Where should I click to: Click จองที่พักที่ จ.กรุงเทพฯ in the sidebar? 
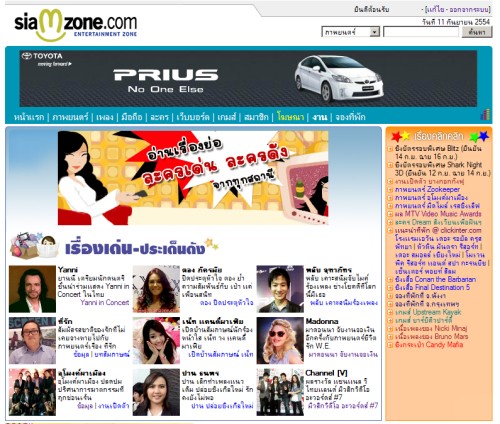point(427,304)
